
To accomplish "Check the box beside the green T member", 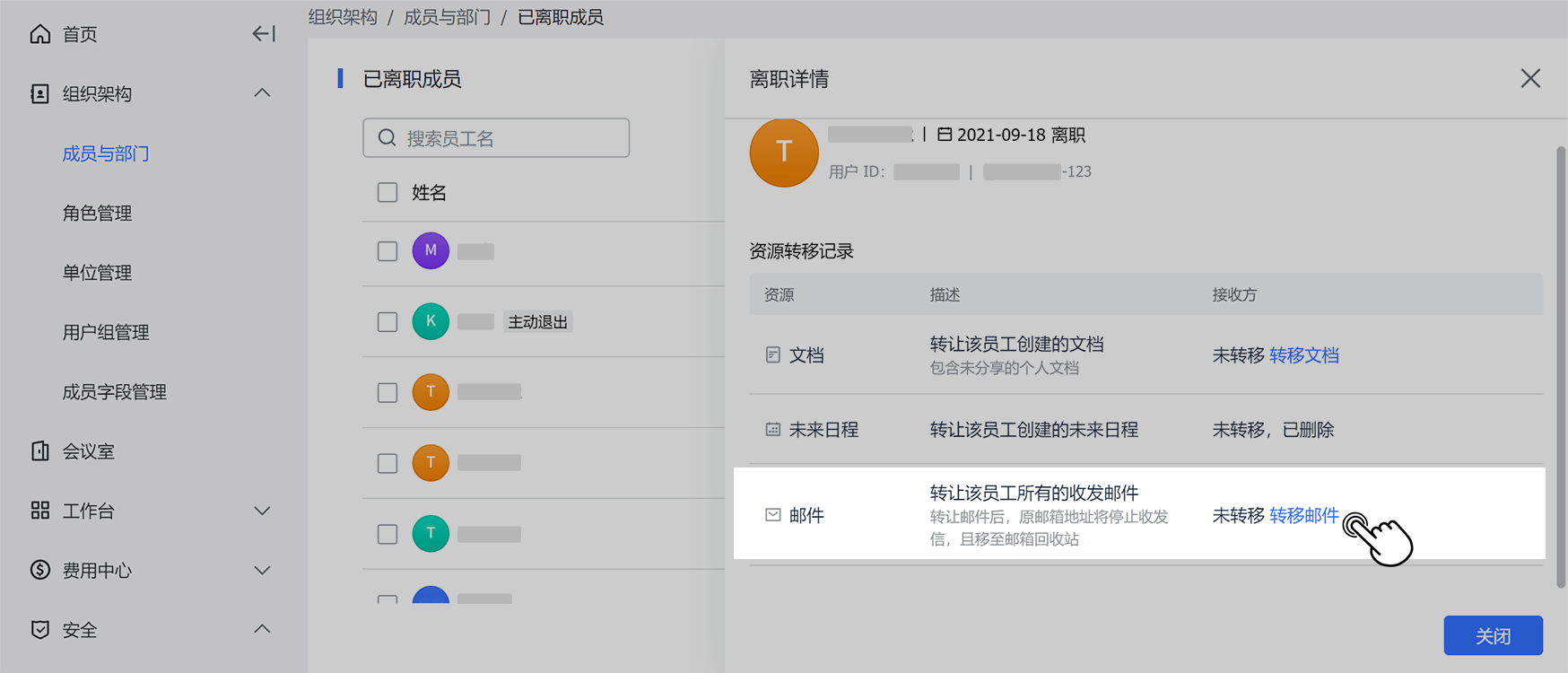I will click(388, 534).
